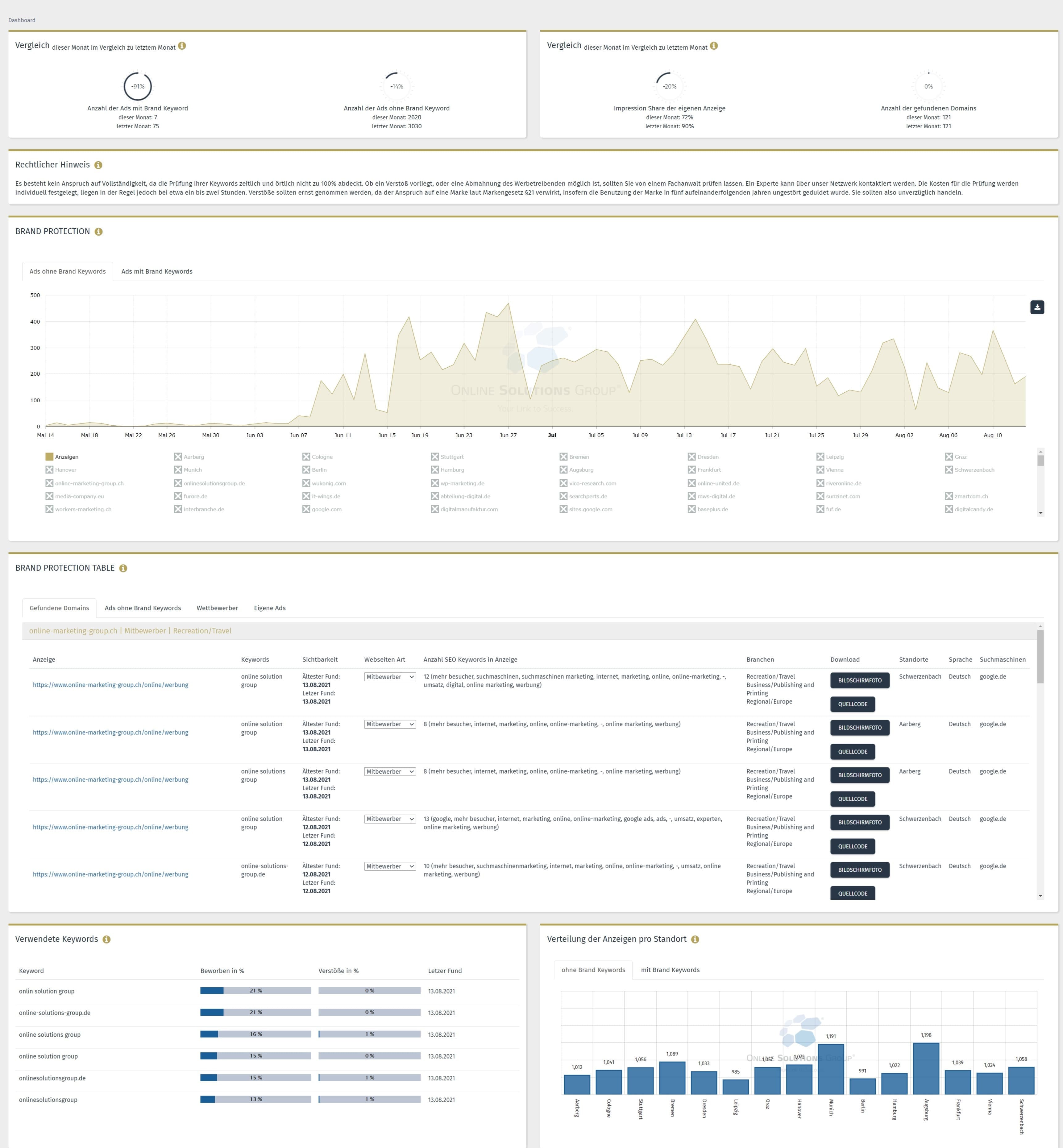Click the -20% impression share gauge
Viewport: 1063px width, 1148px height.
click(x=670, y=86)
